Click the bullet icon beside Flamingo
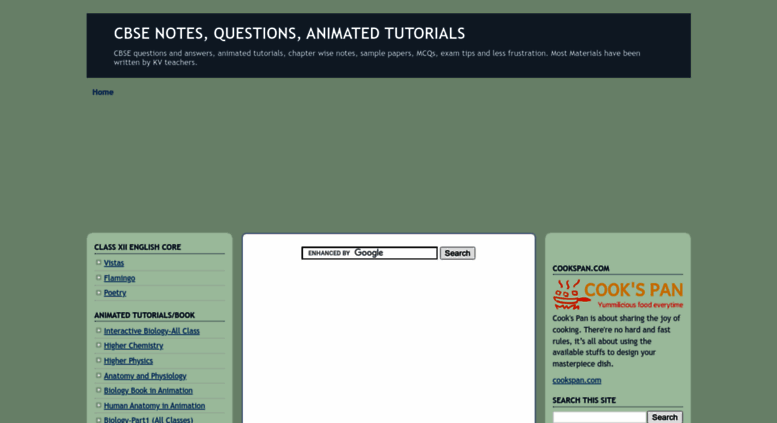The height and width of the screenshot is (423, 777). pos(98,277)
